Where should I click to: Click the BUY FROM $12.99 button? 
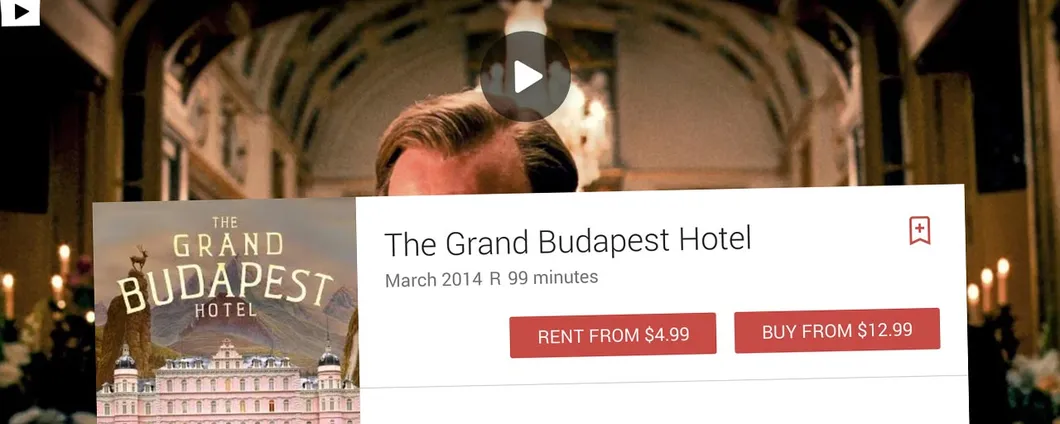(837, 331)
